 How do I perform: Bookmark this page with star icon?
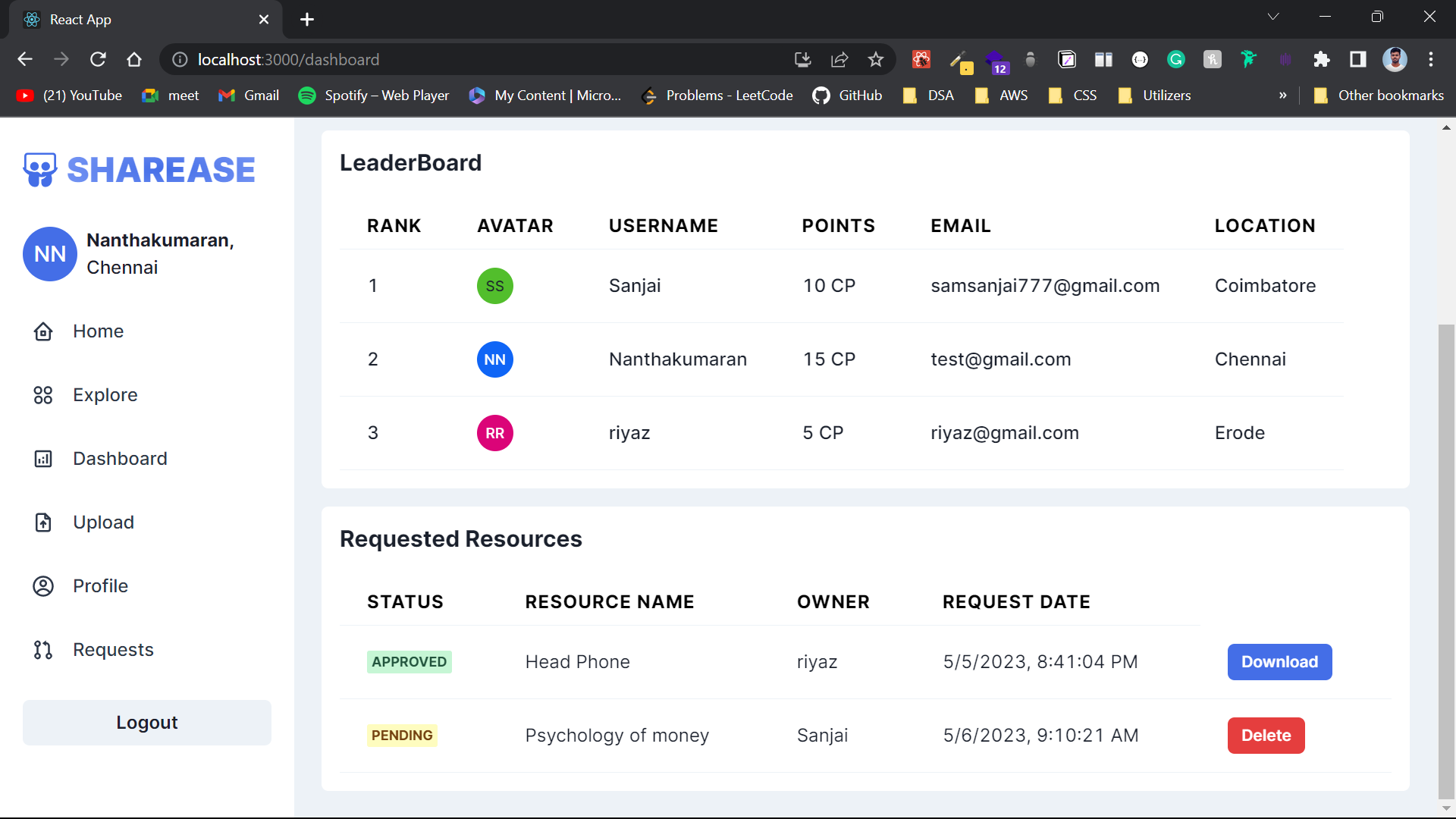tap(876, 60)
